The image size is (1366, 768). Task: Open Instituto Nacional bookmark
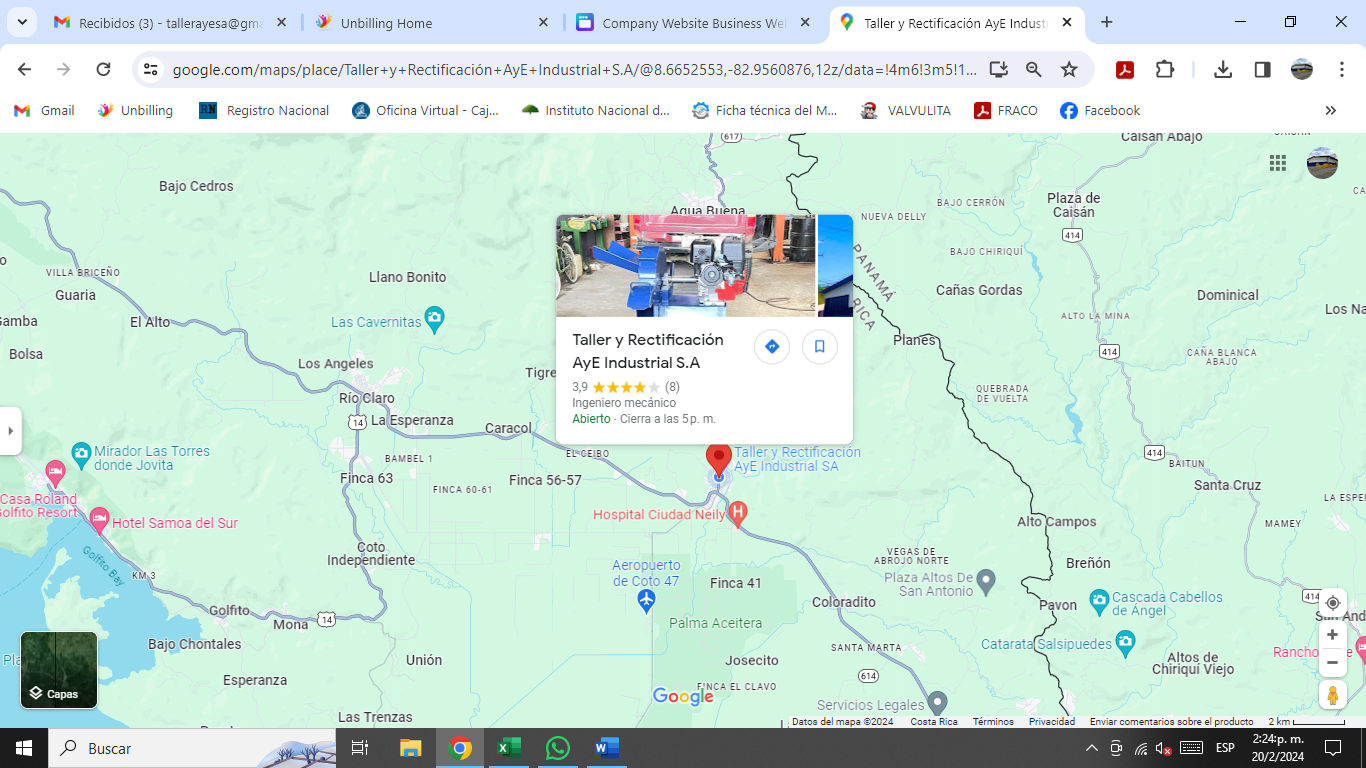tap(596, 111)
